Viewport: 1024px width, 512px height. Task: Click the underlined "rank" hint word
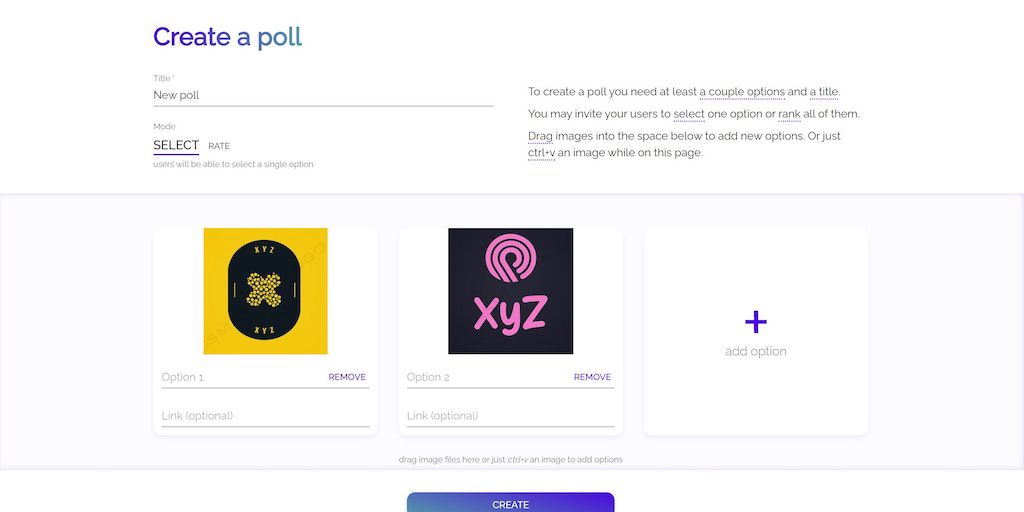789,114
